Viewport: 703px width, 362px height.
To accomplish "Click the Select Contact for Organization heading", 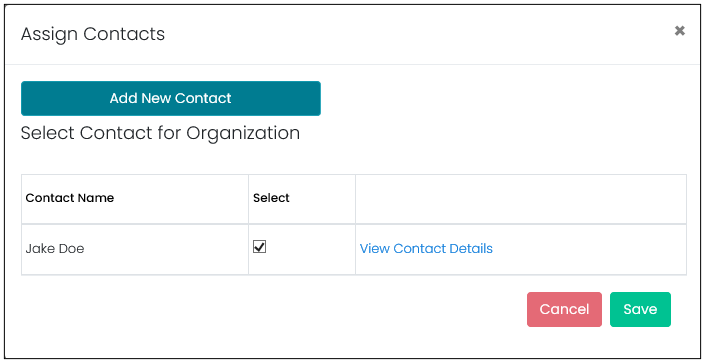I will tap(160, 133).
